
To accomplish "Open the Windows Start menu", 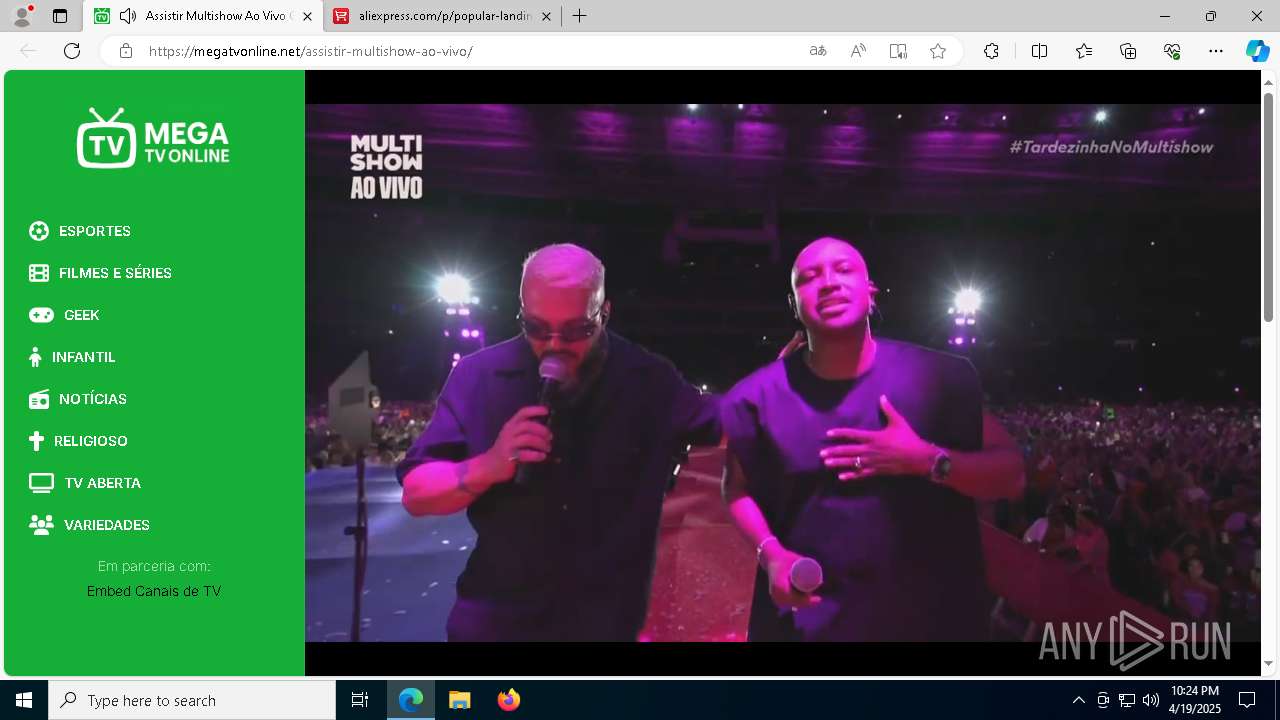I will tap(24, 700).
